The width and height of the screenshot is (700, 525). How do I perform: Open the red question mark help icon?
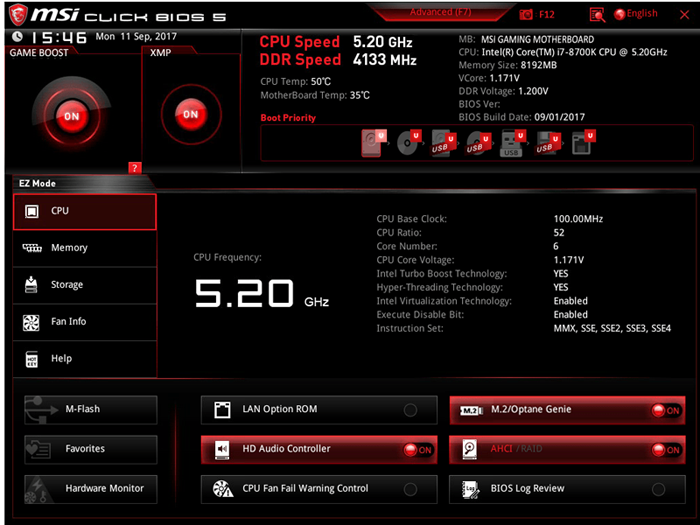(x=134, y=168)
